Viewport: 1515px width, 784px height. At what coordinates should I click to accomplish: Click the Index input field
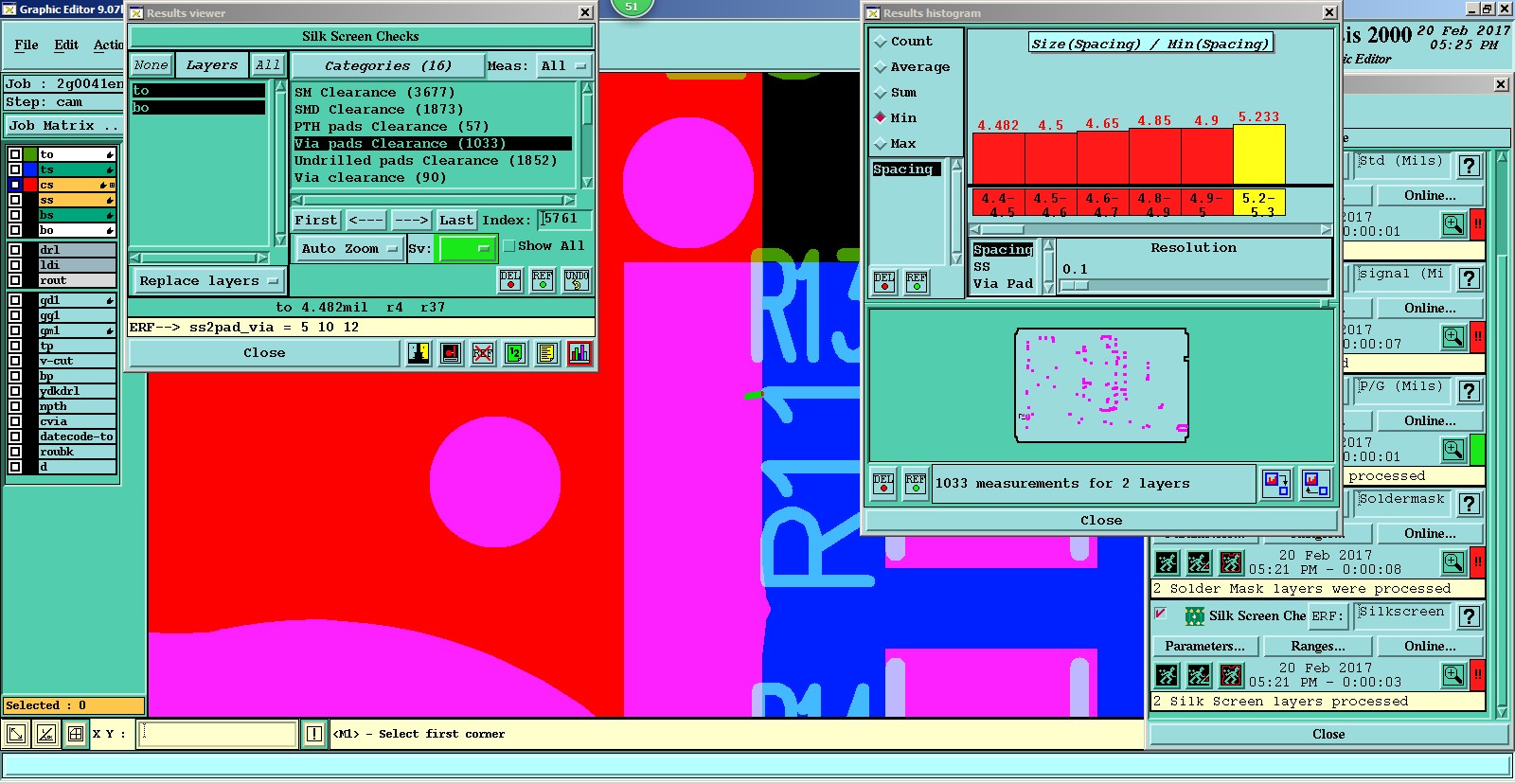click(x=564, y=220)
